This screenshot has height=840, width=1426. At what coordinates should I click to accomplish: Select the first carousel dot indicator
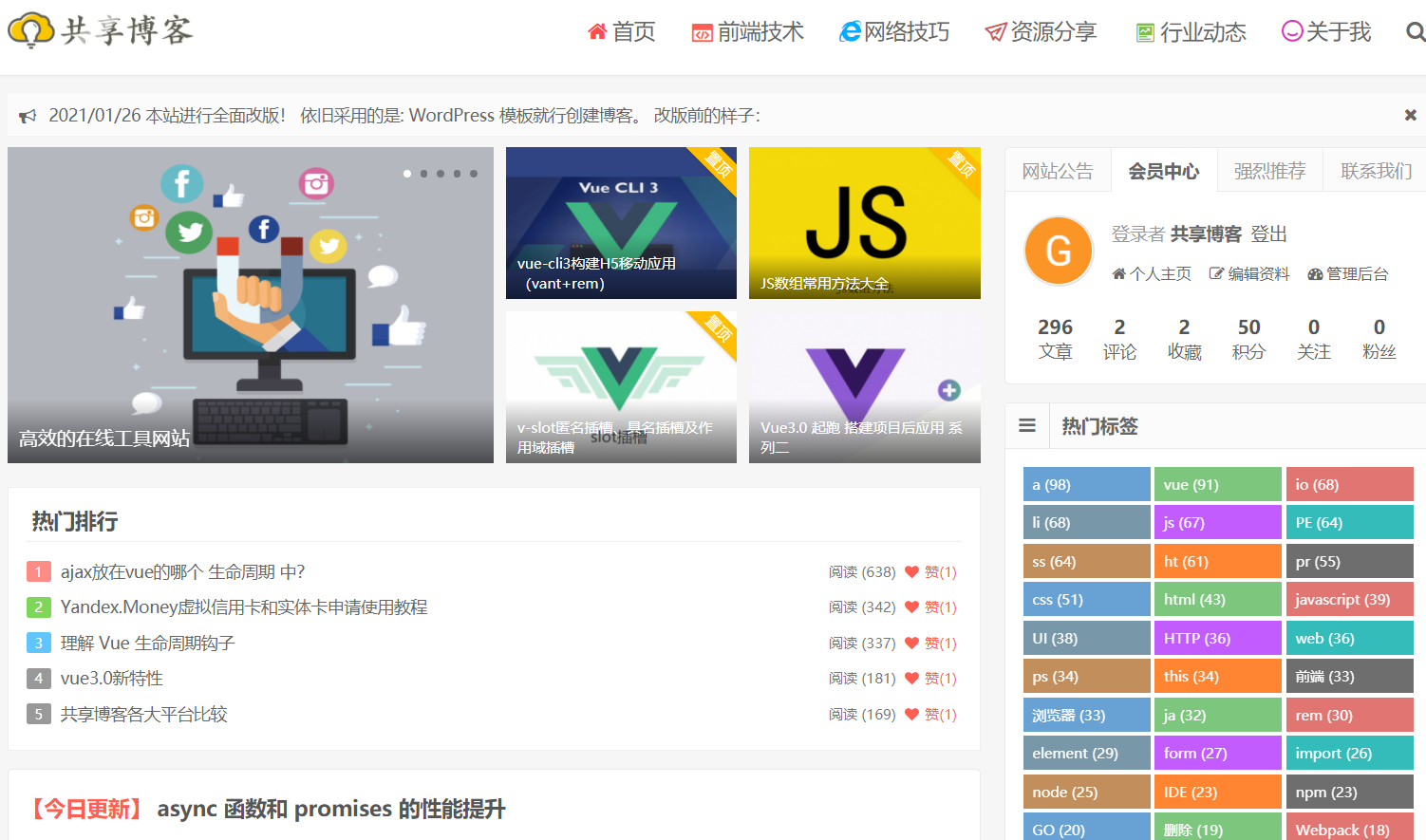pos(407,174)
